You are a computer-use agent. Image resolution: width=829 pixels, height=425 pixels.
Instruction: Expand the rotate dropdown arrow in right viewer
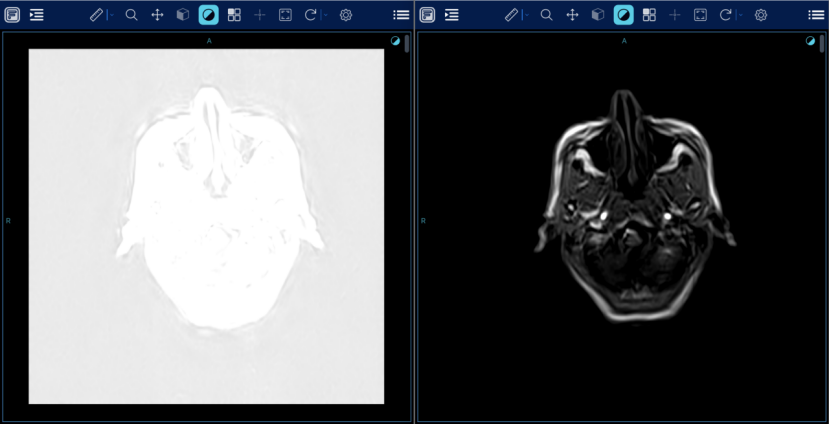[739, 15]
